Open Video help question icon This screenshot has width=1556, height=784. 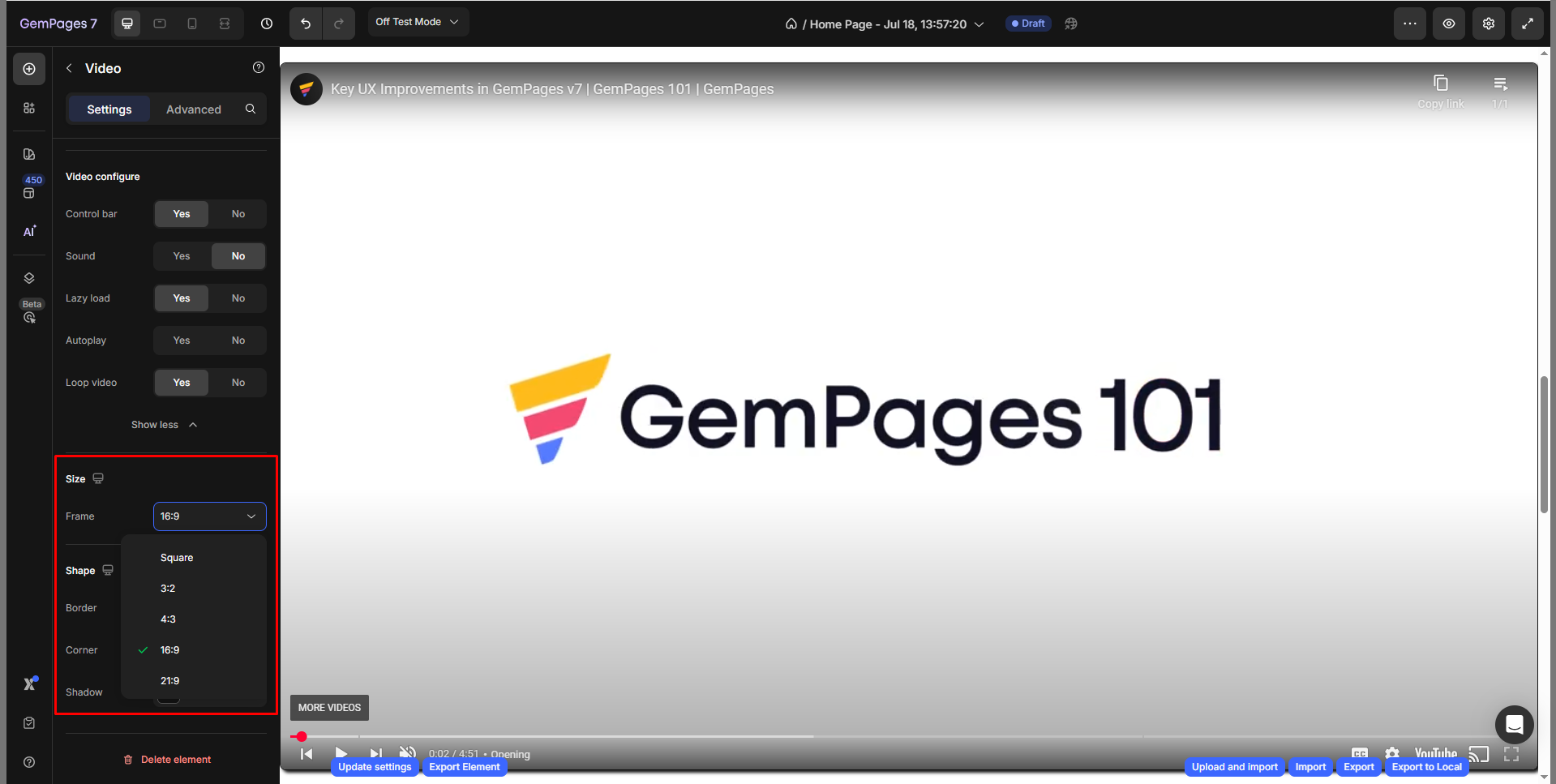(259, 67)
